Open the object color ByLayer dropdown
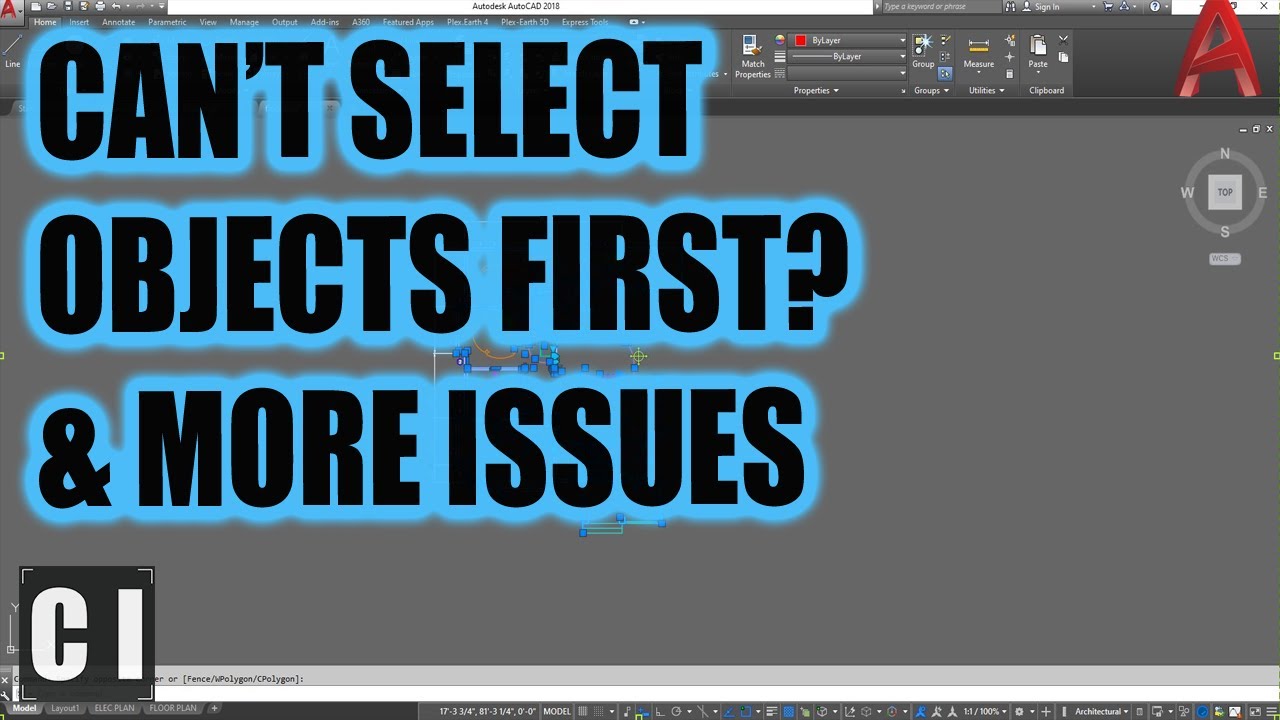 coord(848,40)
